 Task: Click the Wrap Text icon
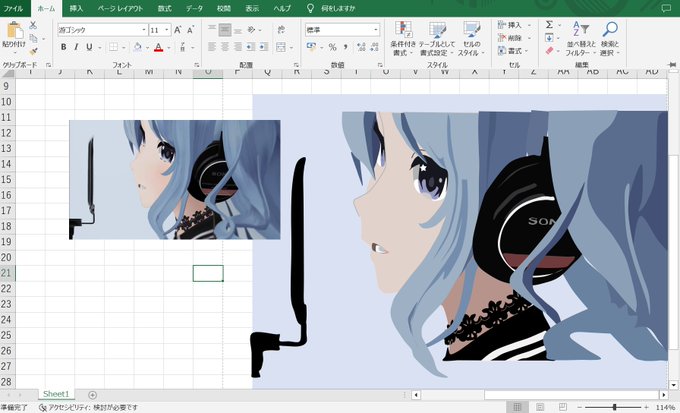281,30
